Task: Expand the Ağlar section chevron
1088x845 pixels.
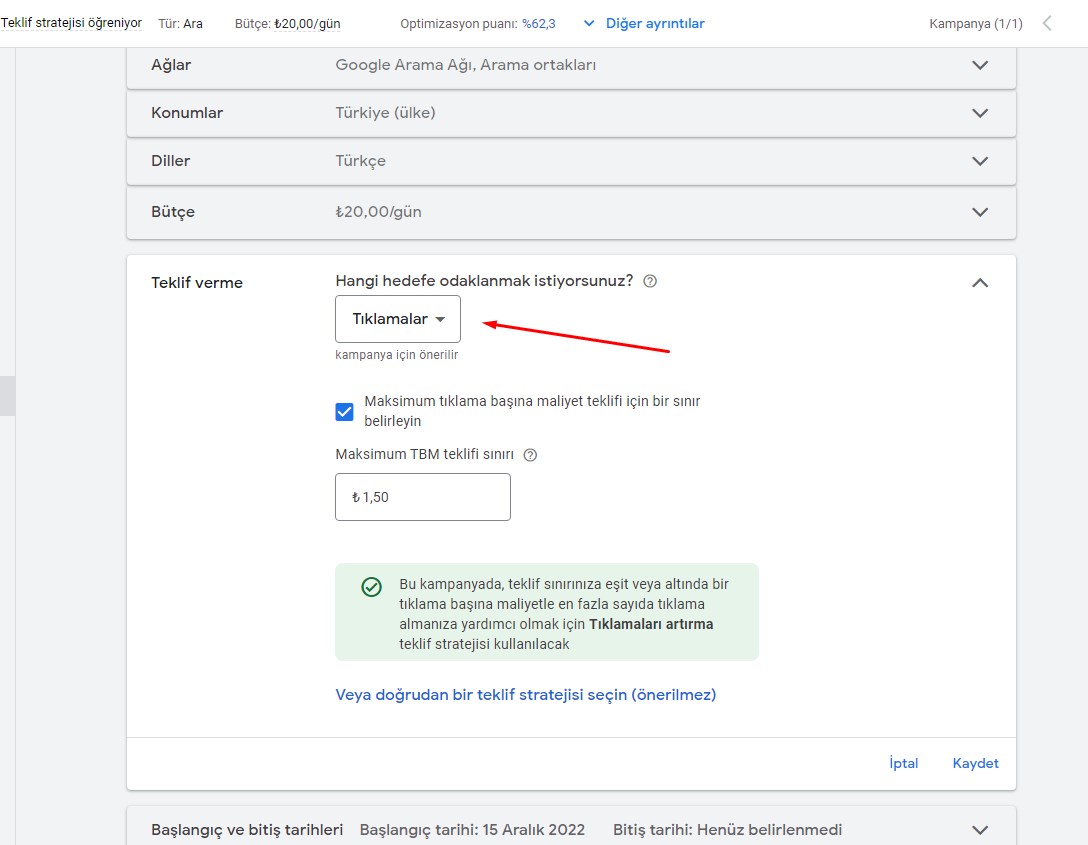Action: tap(980, 65)
